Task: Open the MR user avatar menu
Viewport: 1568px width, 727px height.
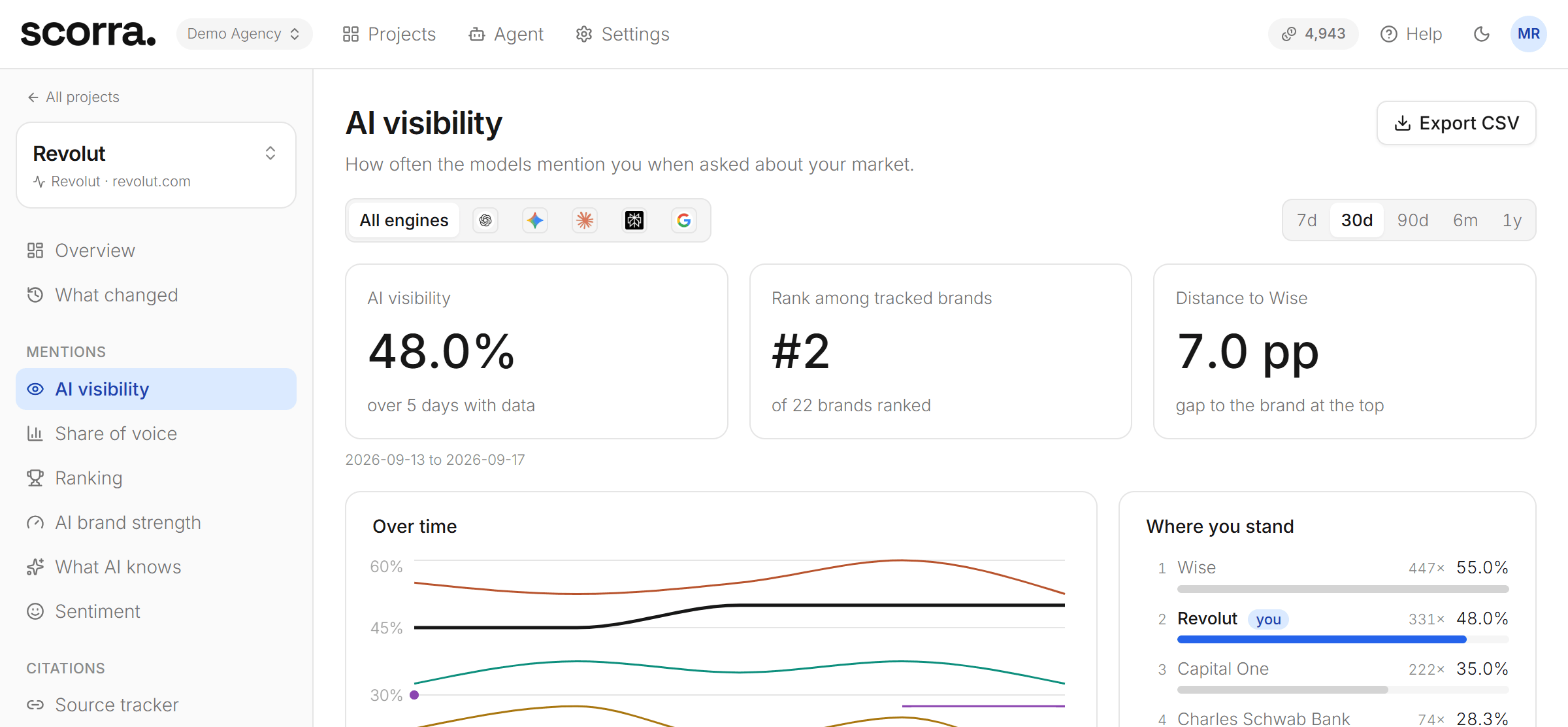Action: click(x=1528, y=34)
